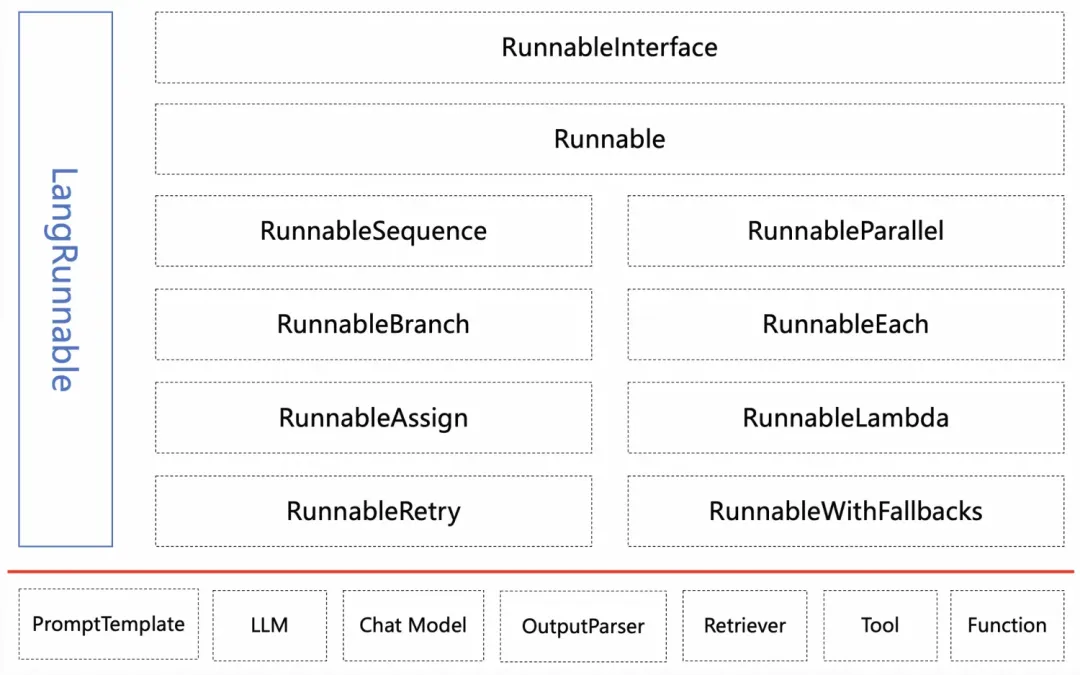The height and width of the screenshot is (675, 1080).
Task: Select the RunnableLambda block
Action: coord(845,417)
